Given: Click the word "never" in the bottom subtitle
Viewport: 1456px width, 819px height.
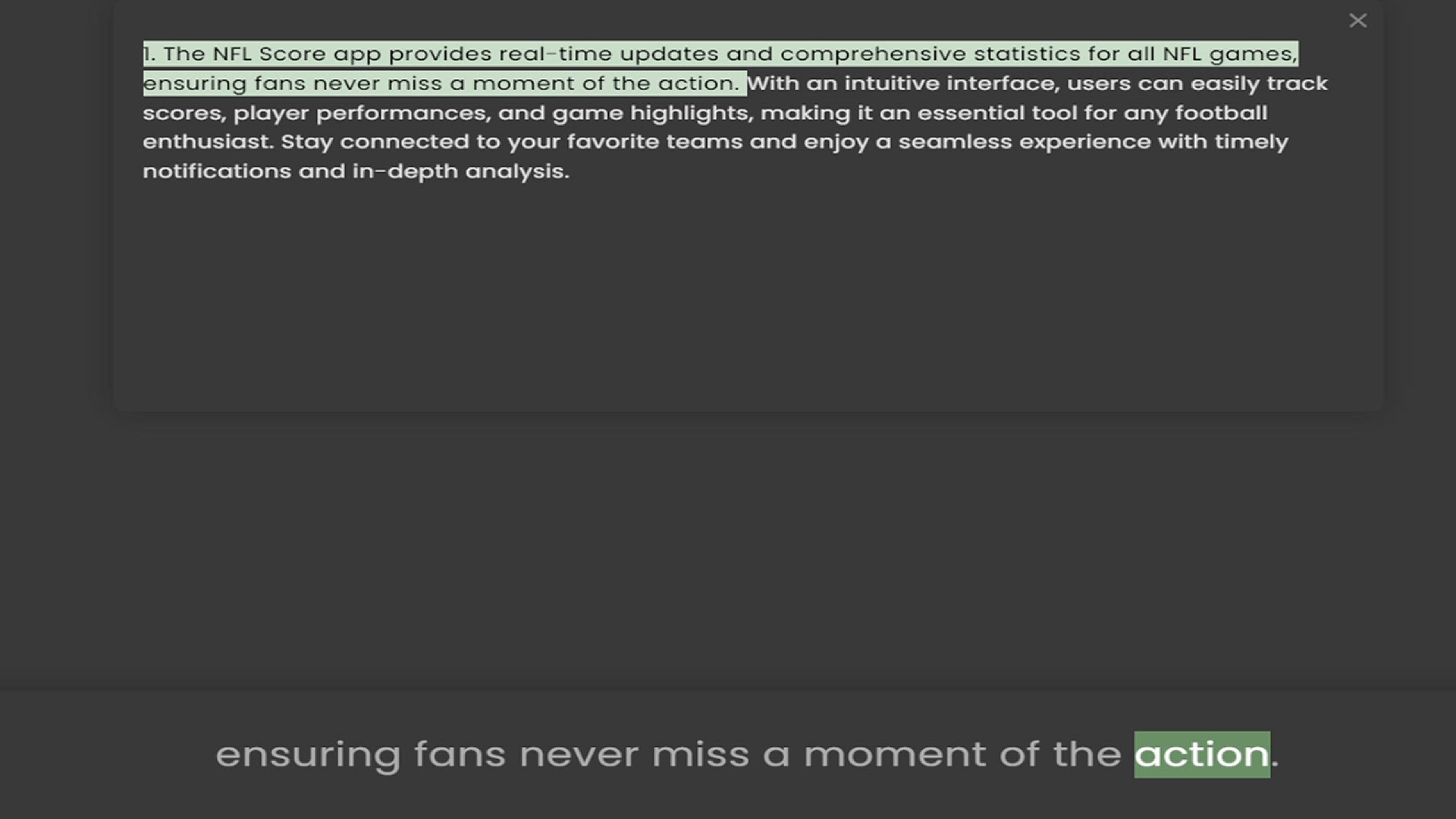Looking at the screenshot, I should [x=579, y=755].
